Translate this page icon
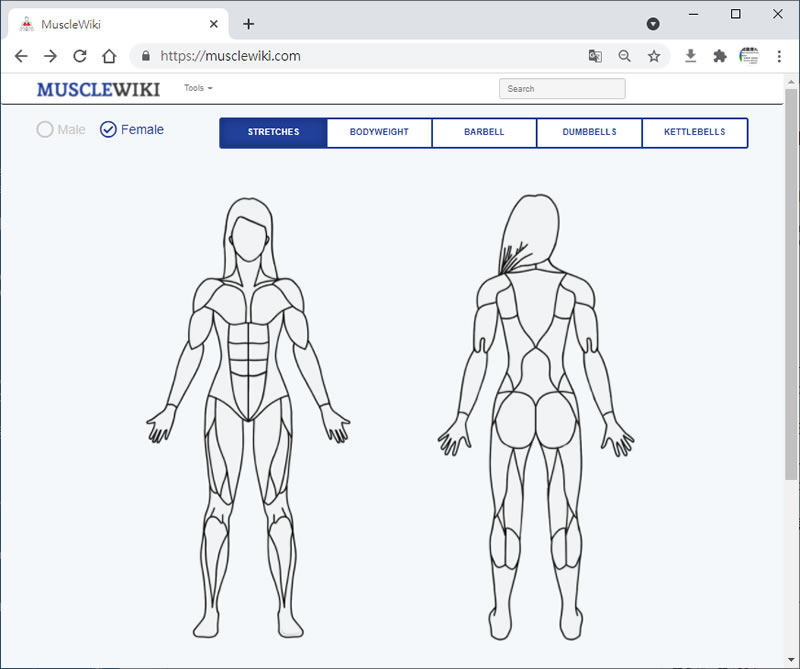This screenshot has width=800, height=669. coord(595,56)
